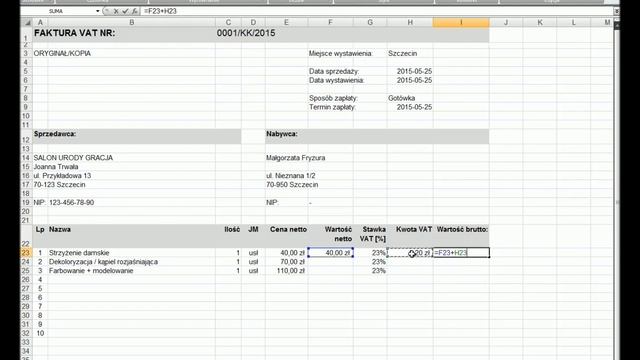The image size is (640, 360).
Task: Select the price cell 70,00 zł
Action: pos(287,262)
